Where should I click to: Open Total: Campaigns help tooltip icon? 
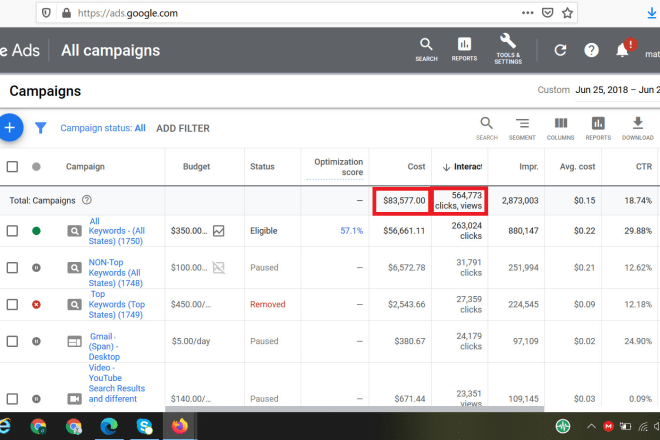pos(87,200)
